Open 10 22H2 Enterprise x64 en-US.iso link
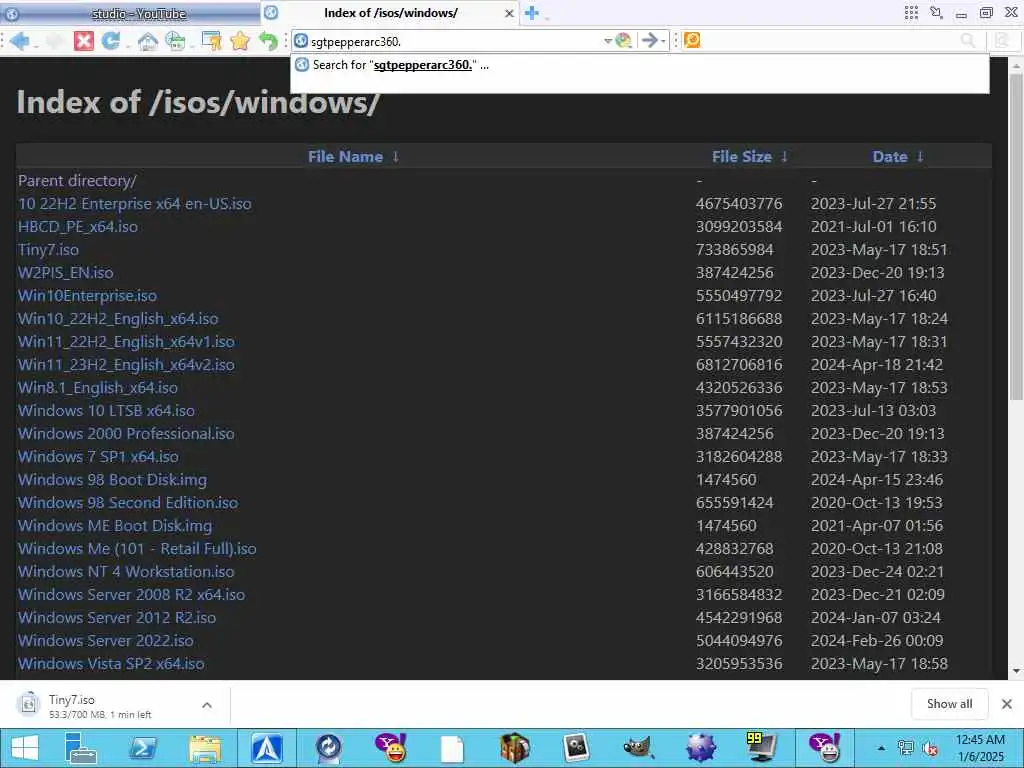This screenshot has height=768, width=1024. [135, 204]
